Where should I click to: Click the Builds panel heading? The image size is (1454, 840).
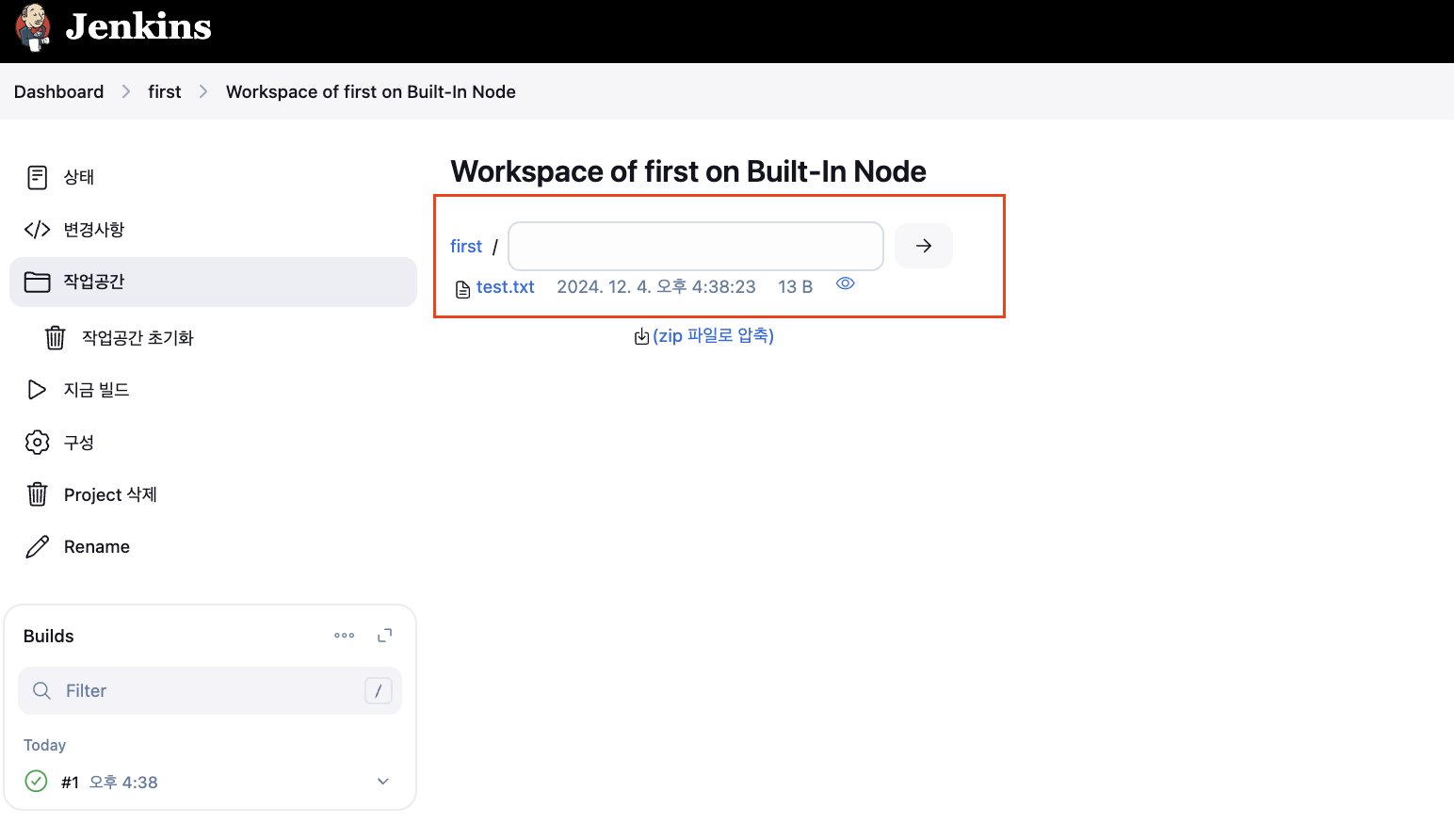(49, 637)
